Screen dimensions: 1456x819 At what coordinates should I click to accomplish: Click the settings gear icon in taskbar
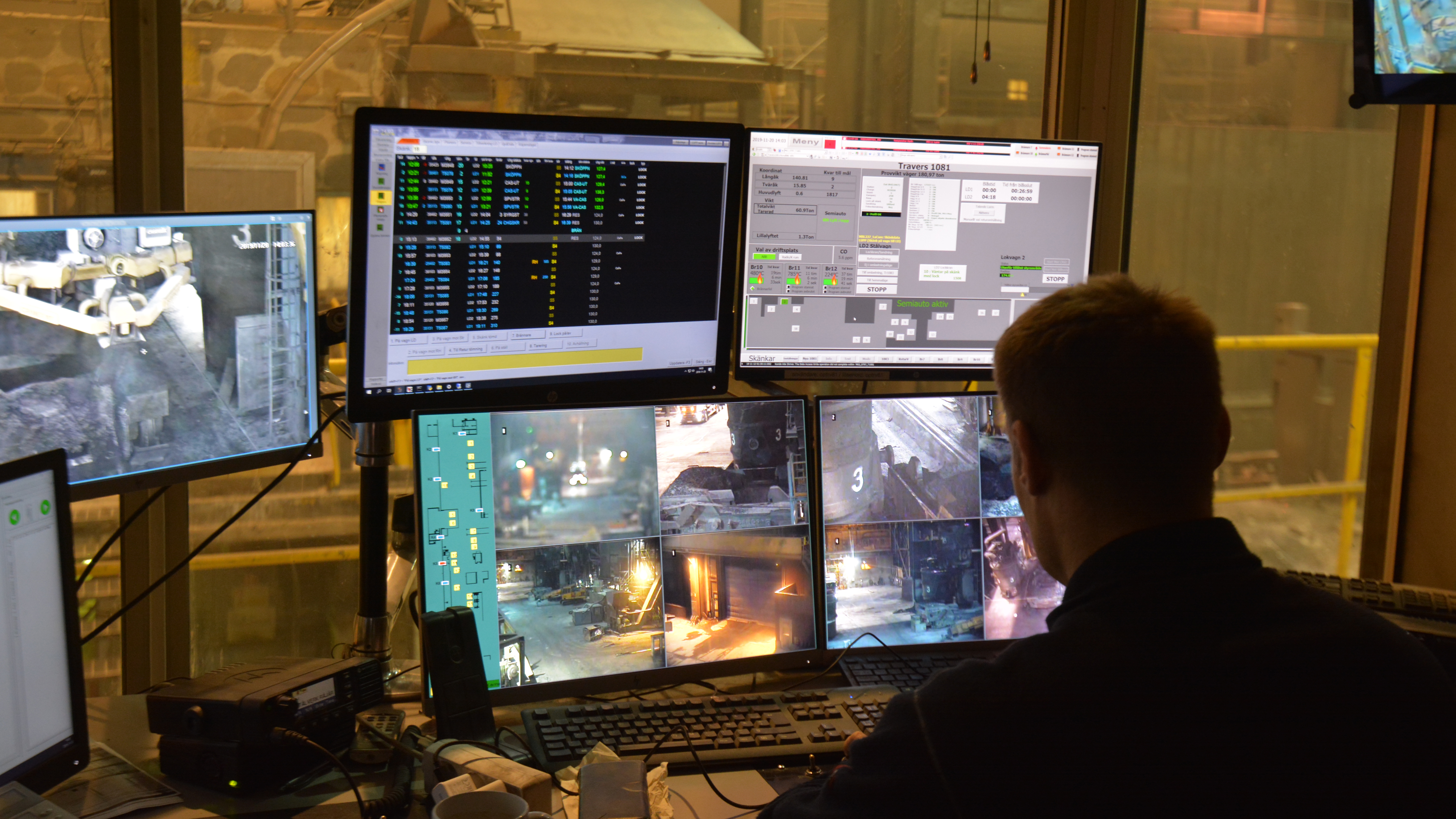coord(449,387)
